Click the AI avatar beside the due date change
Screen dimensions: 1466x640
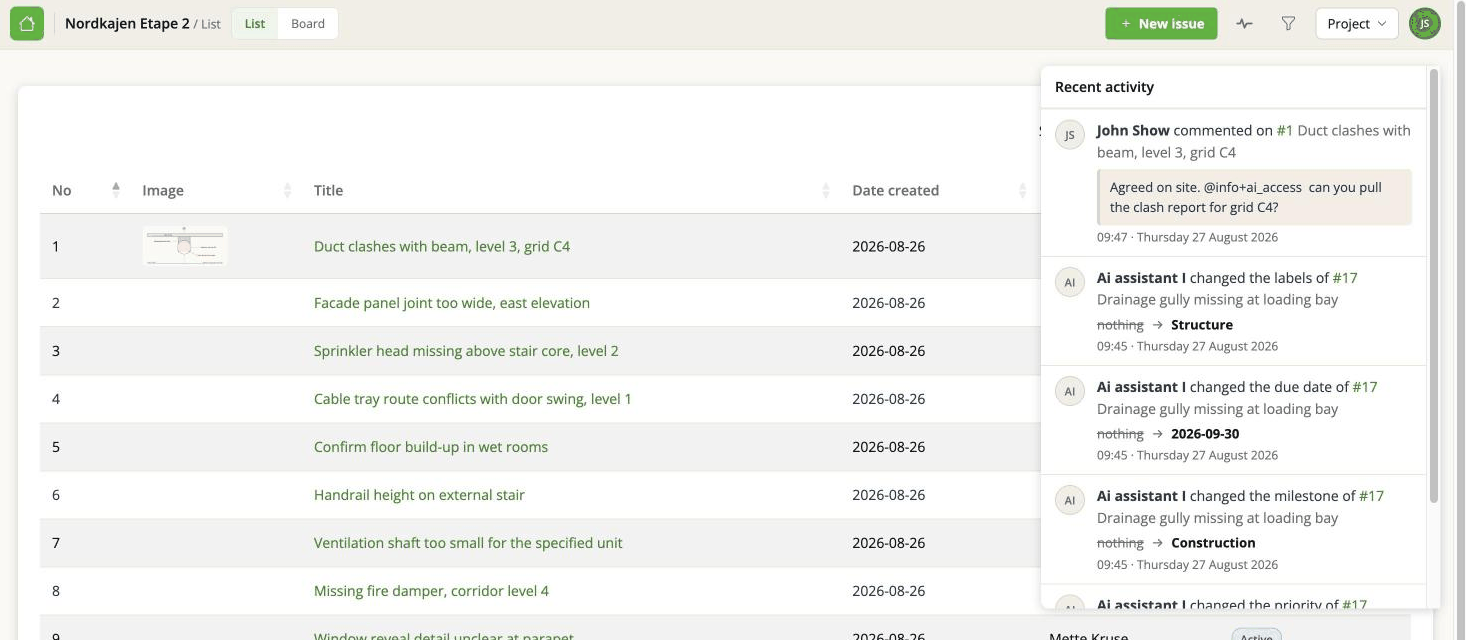point(1070,392)
